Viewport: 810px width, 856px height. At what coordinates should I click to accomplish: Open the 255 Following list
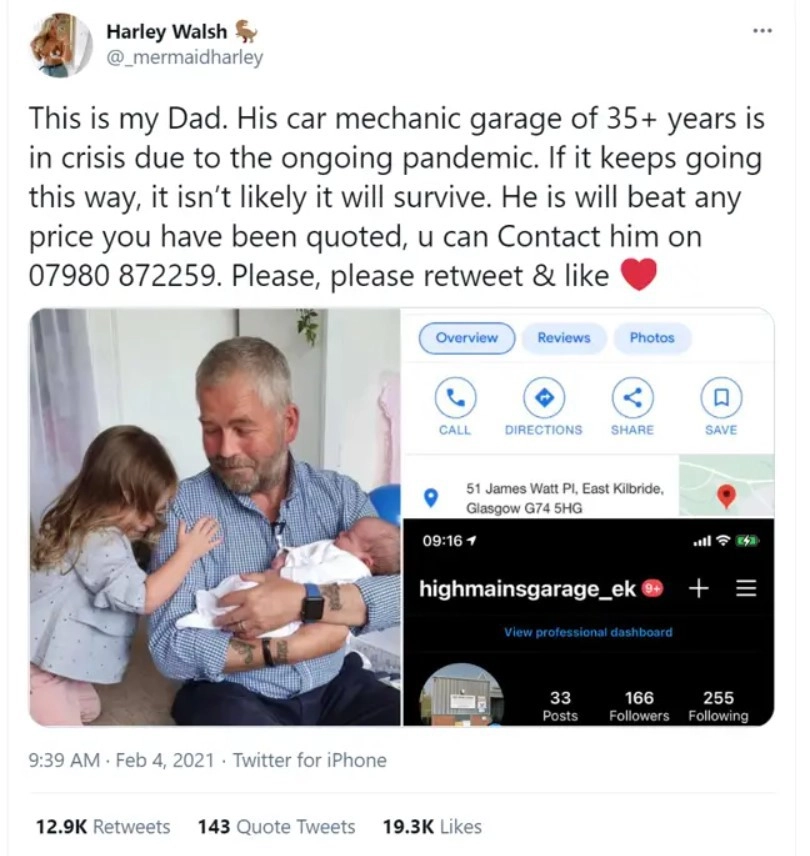click(718, 706)
